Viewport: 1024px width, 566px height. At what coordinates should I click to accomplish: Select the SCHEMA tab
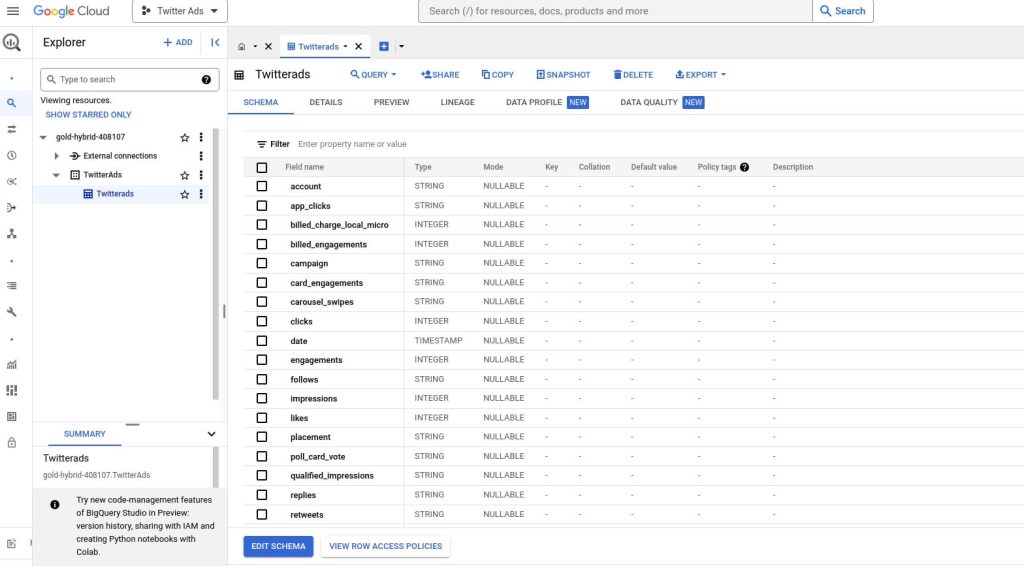[x=261, y=102]
